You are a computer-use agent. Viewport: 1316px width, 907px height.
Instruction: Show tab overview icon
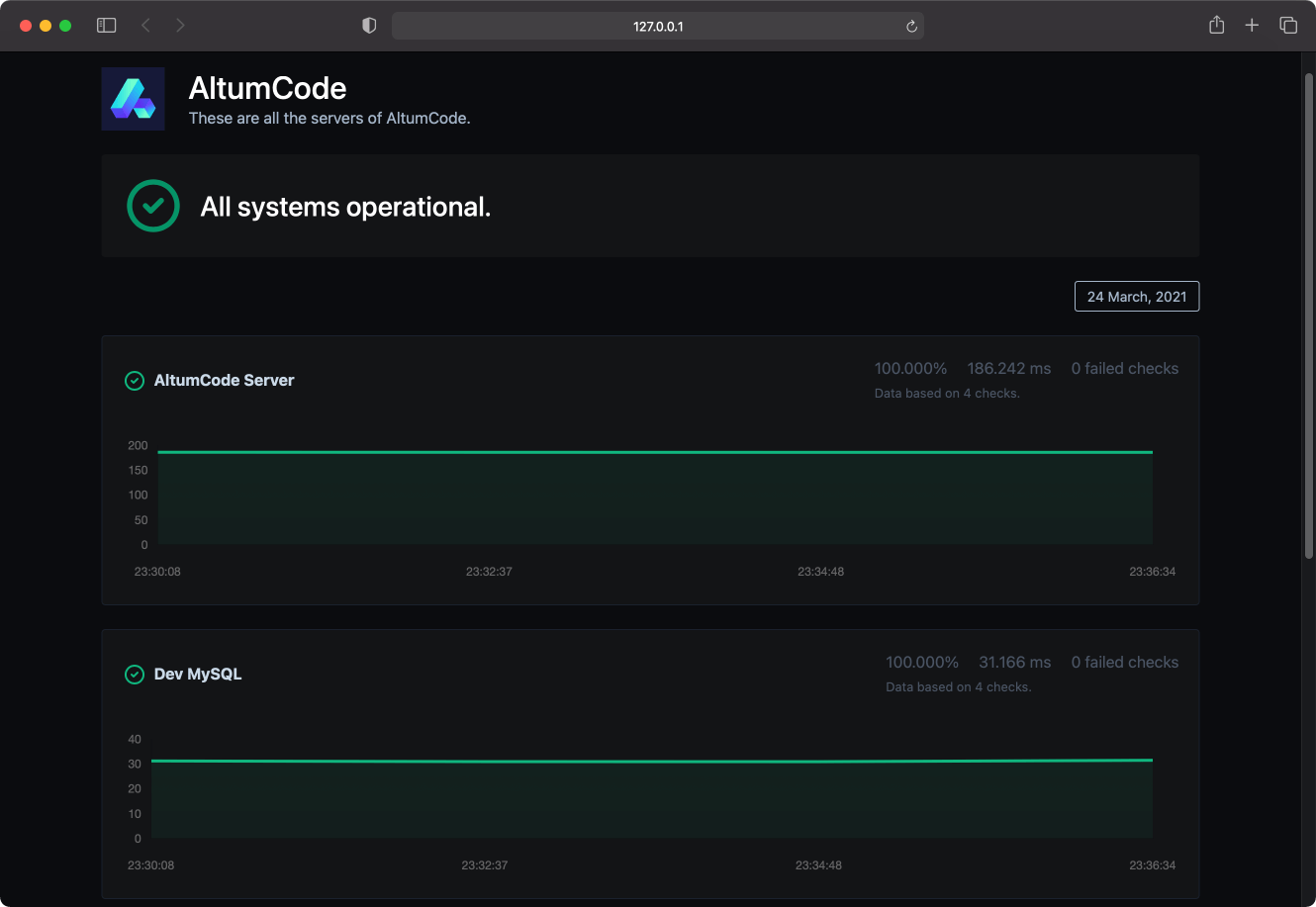tap(1288, 26)
